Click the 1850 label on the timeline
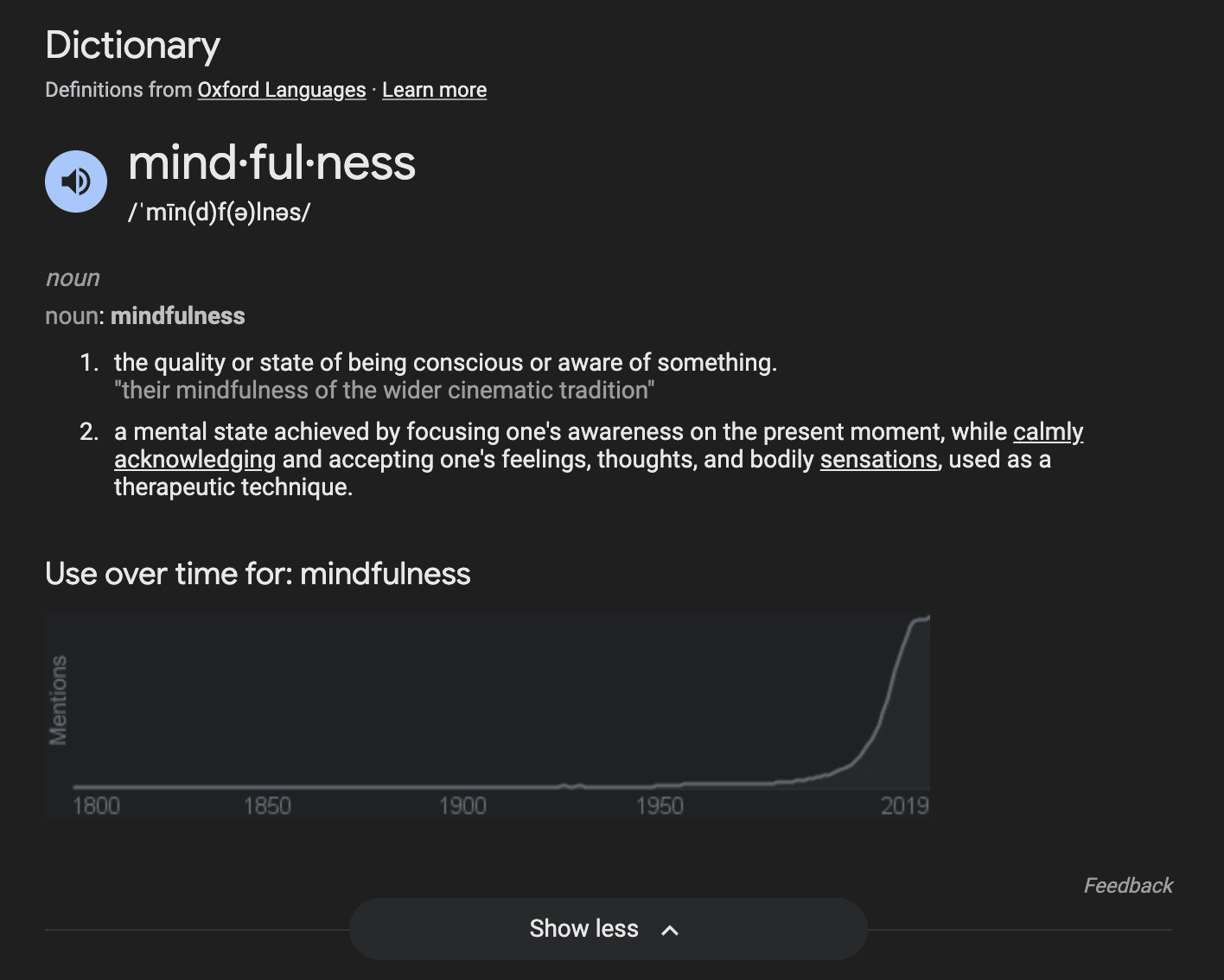 tap(267, 806)
